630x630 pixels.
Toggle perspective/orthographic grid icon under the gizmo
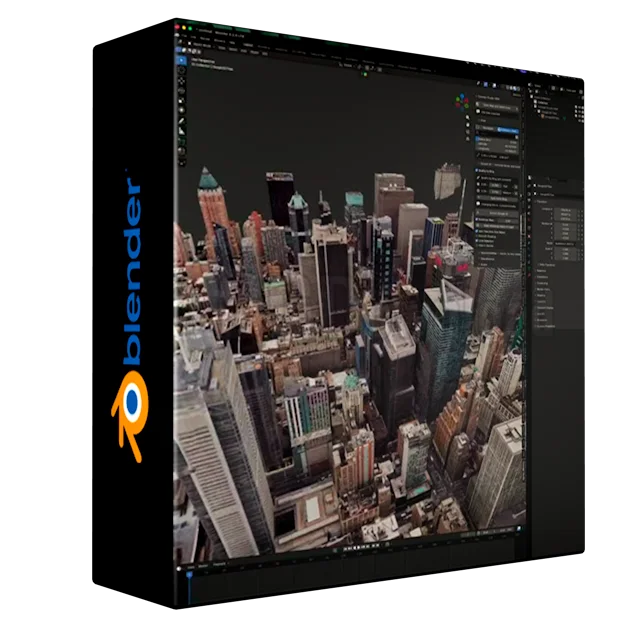click(x=468, y=139)
